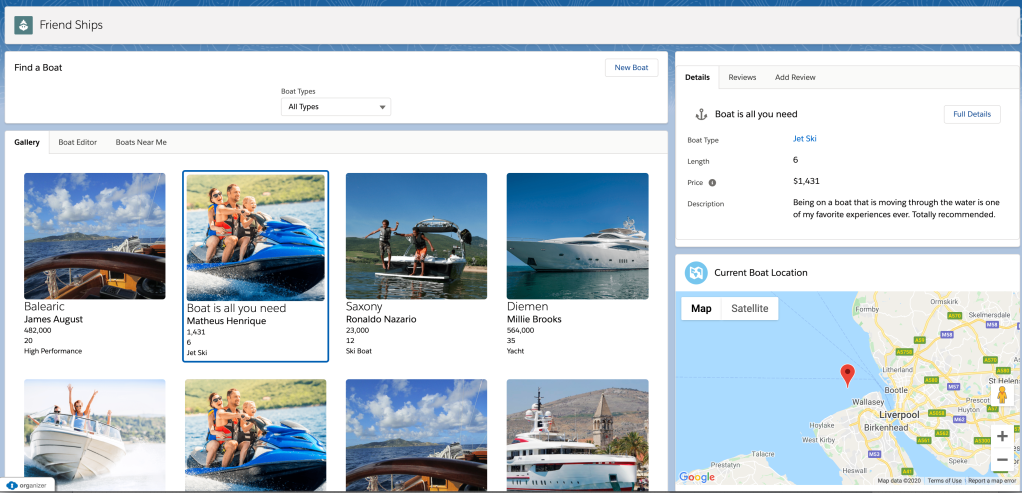
Task: Click the New Boat button
Action: [631, 67]
